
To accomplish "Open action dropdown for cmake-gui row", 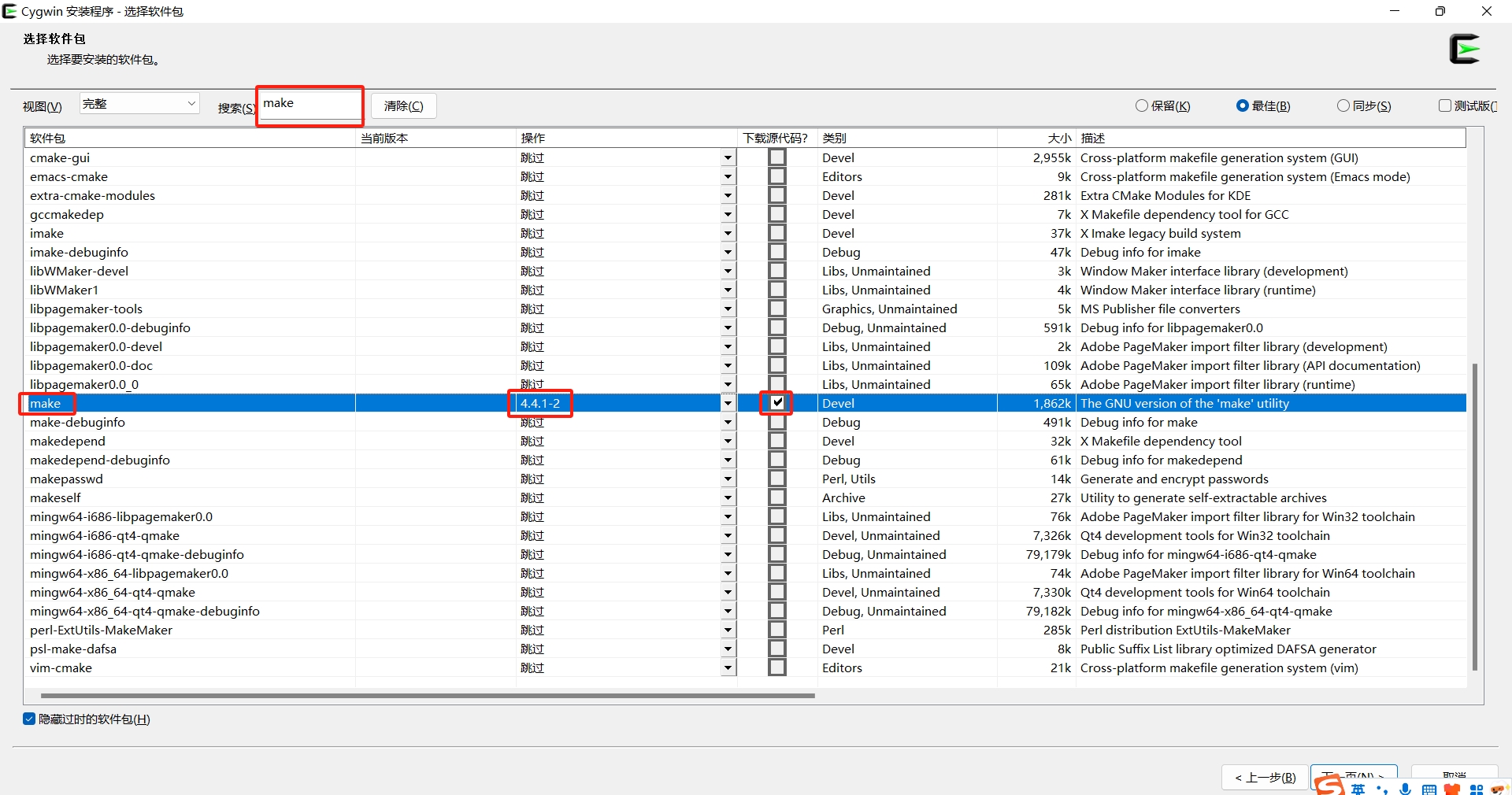I will point(728,157).
